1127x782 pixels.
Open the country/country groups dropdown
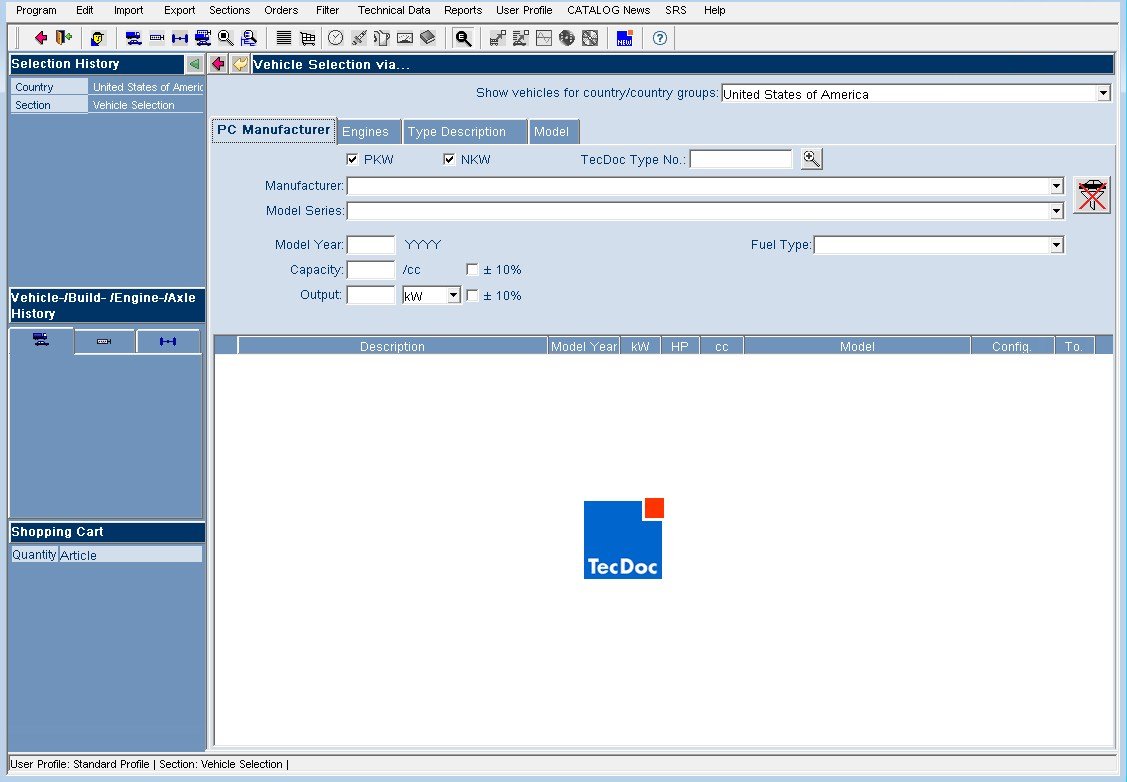(1103, 93)
